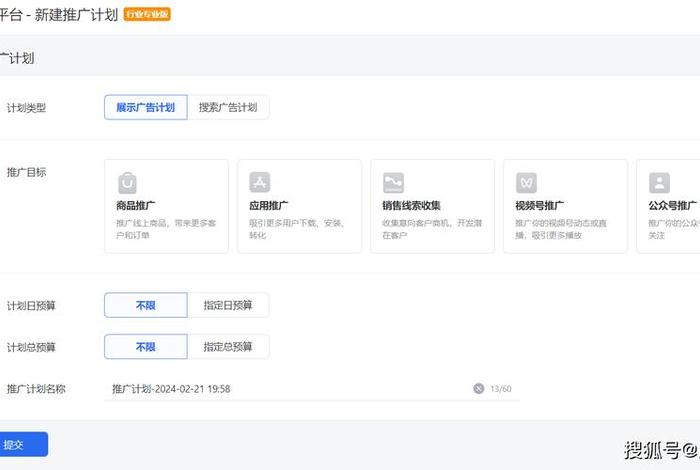Click the 销售线索收集 chart icon
The height and width of the screenshot is (470, 700).
[x=393, y=183]
